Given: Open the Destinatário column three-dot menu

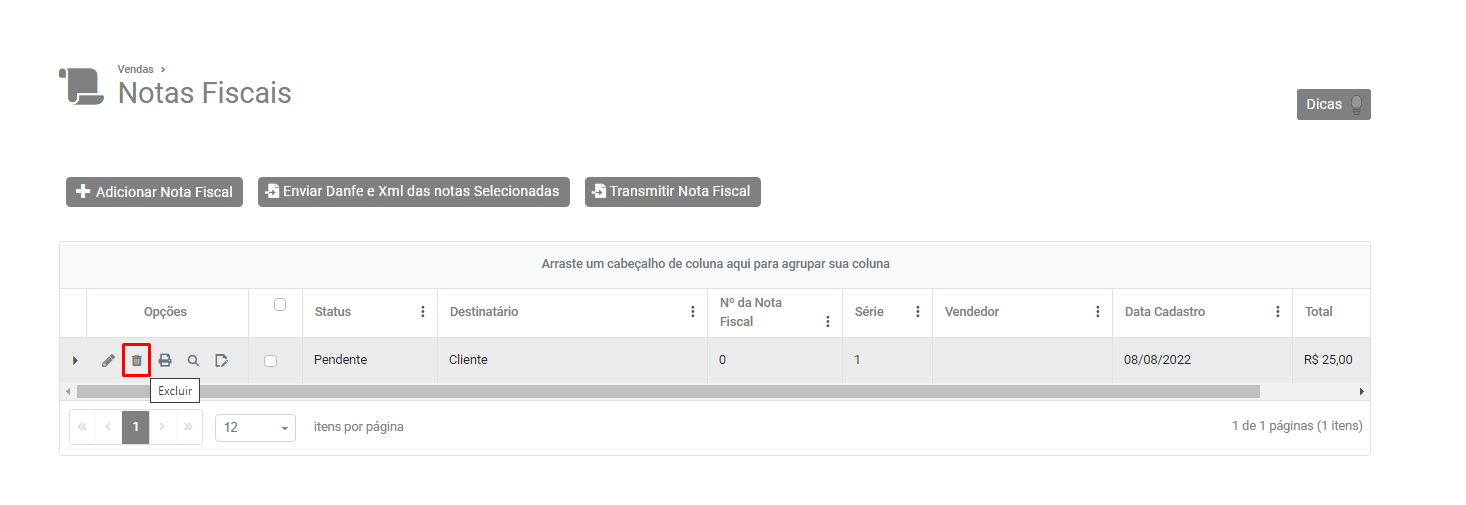Looking at the screenshot, I should (692, 312).
